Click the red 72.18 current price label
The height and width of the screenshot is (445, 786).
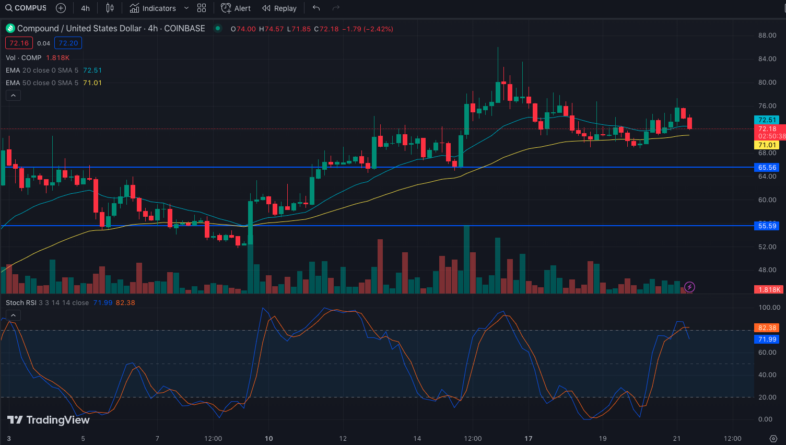click(770, 132)
